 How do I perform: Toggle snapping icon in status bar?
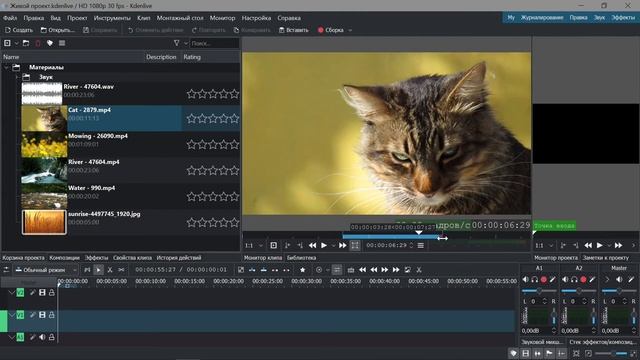click(x=562, y=353)
